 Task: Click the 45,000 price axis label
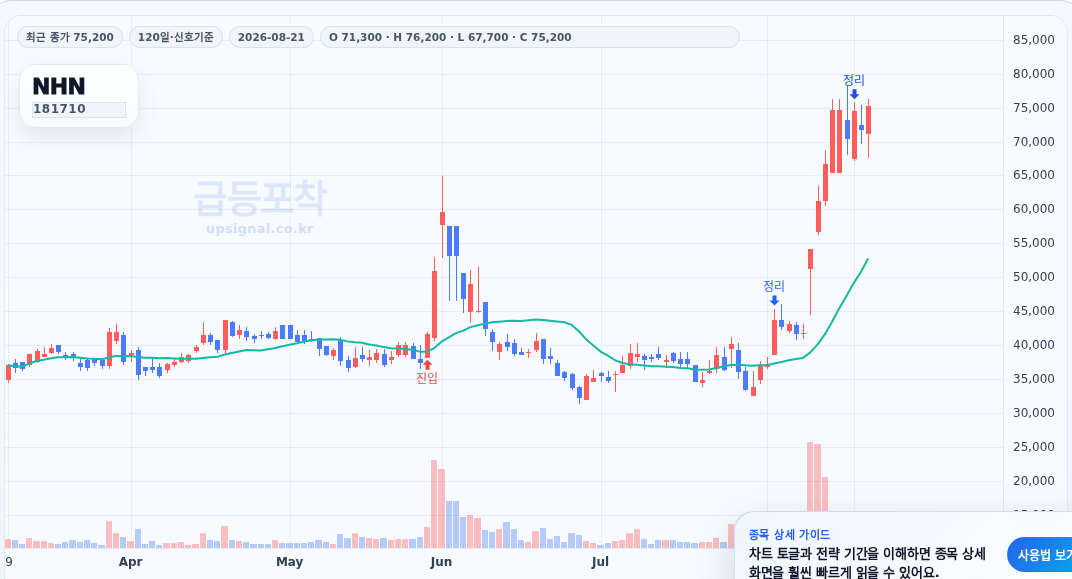1033,311
